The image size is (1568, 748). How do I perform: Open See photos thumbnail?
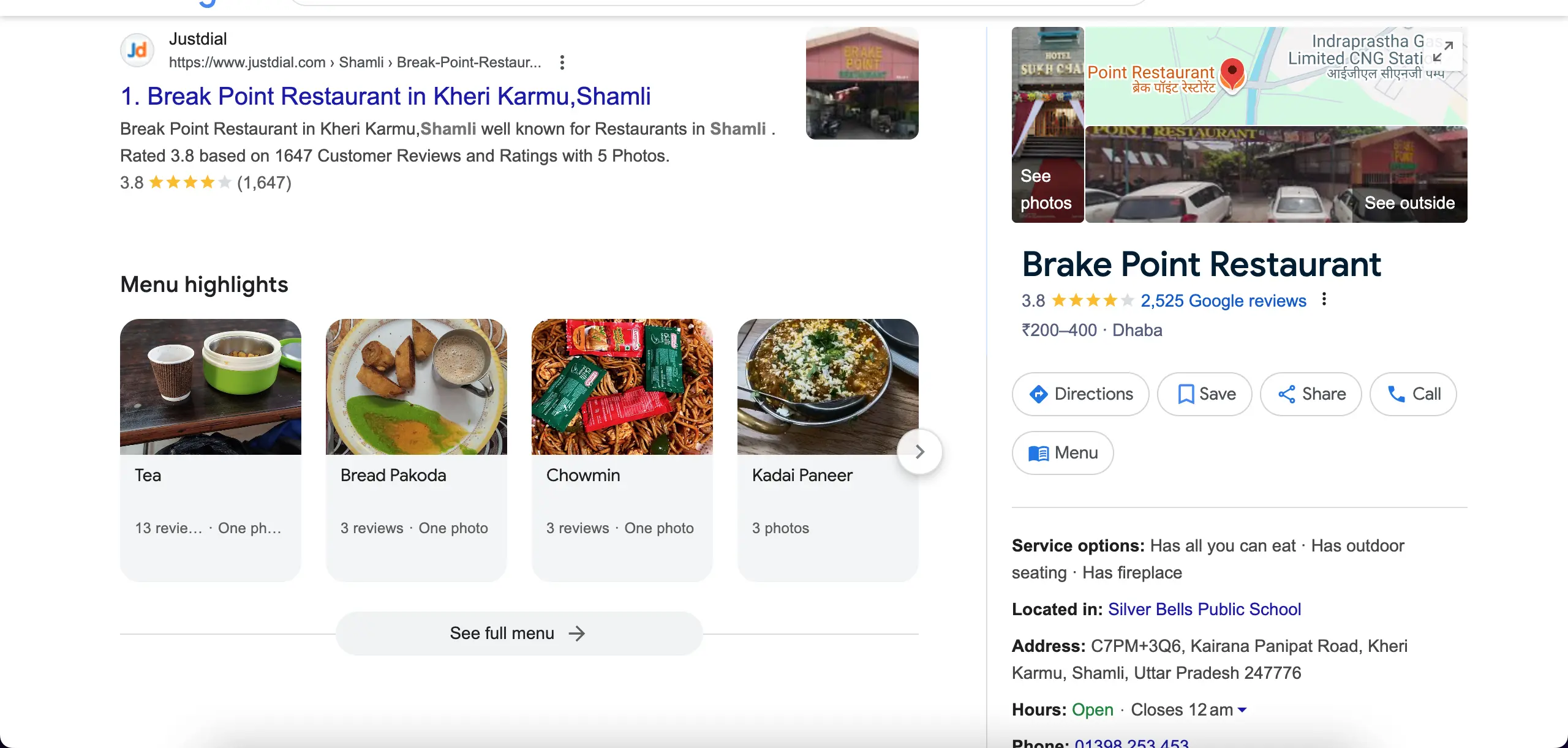[x=1047, y=125]
